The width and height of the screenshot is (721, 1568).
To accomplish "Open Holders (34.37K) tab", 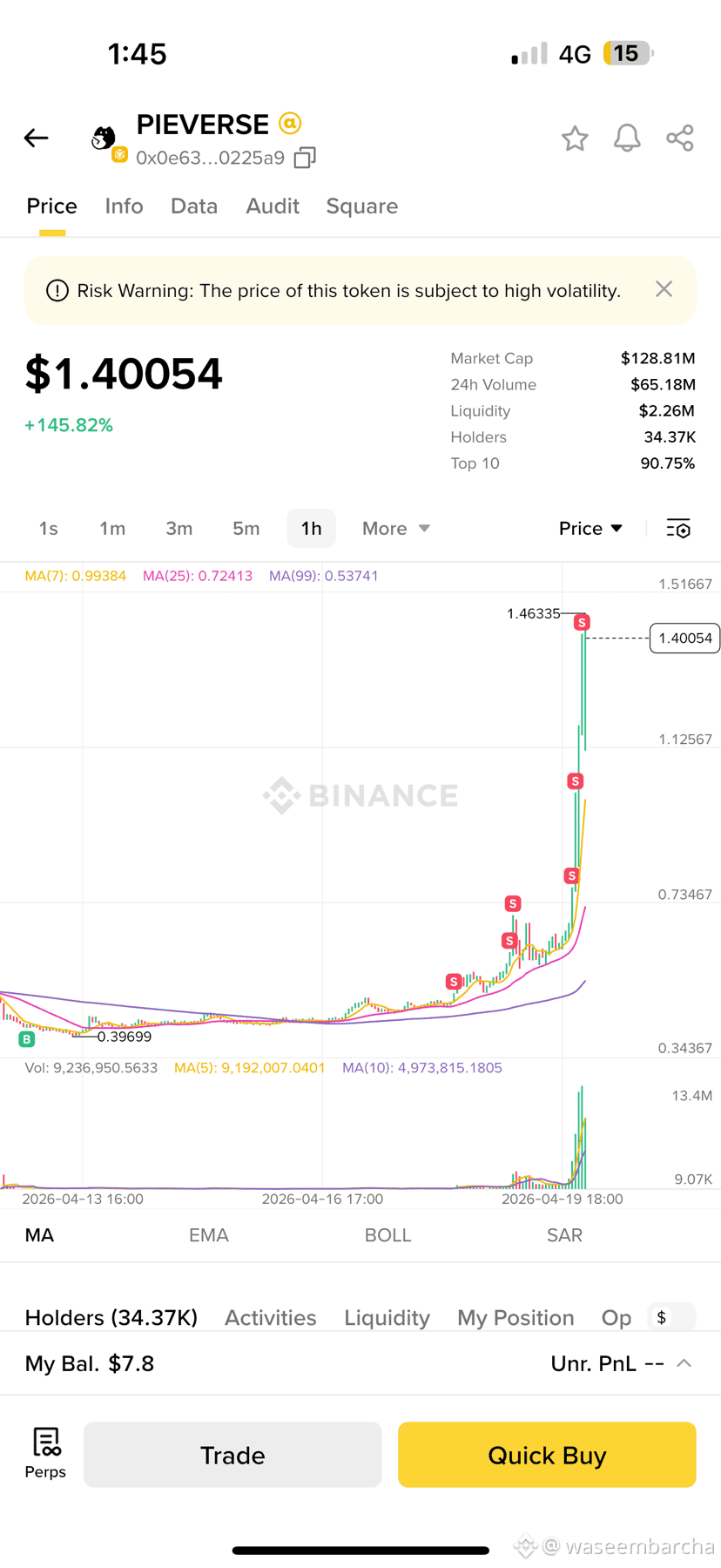I will coord(111,1317).
